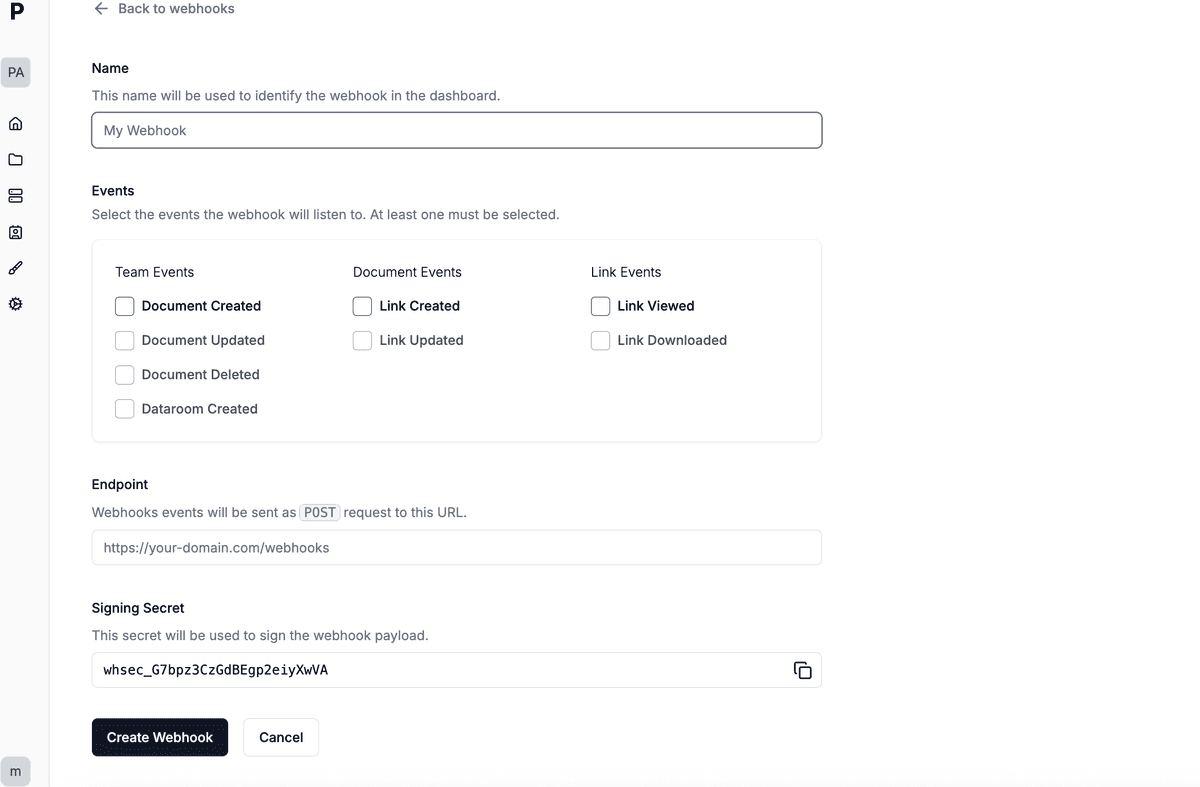The width and height of the screenshot is (1200, 787).
Task: Enable the Document Deleted event checkbox
Action: tap(124, 374)
